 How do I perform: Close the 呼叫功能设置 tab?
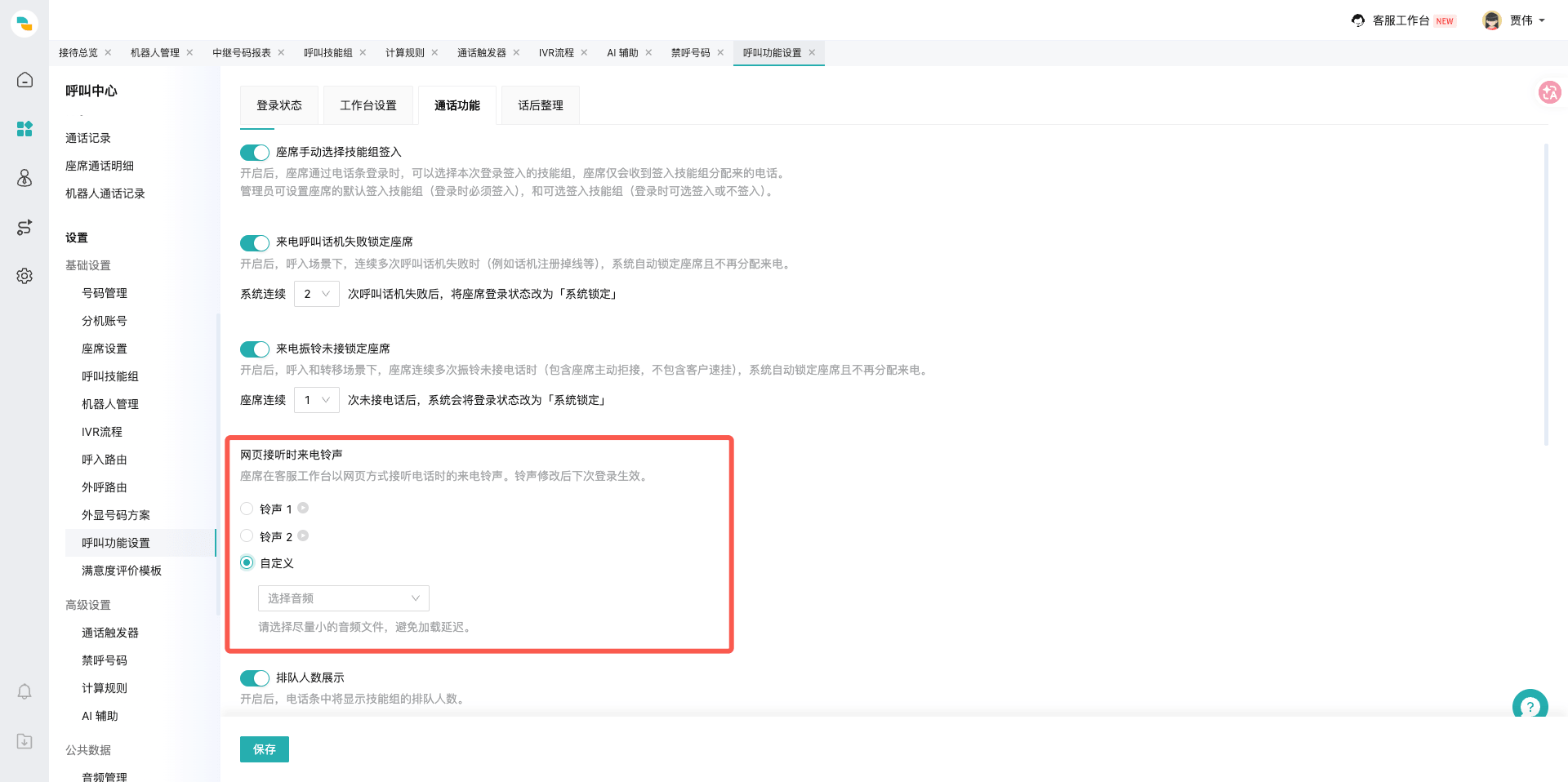[x=812, y=52]
